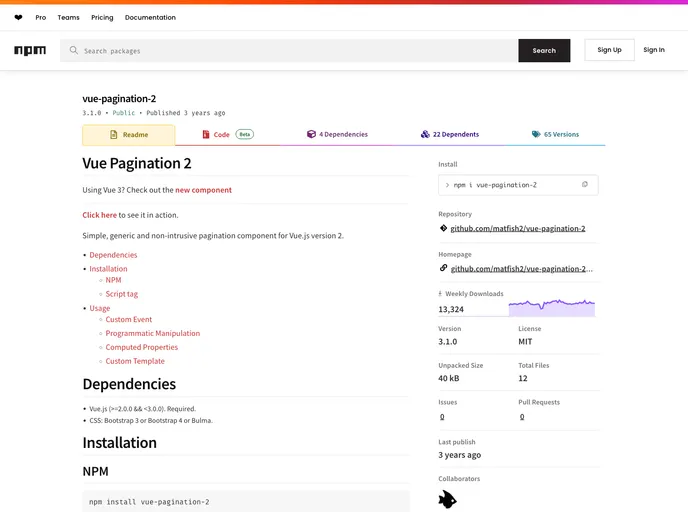Click the homepage chain-link icon
The width and height of the screenshot is (688, 512).
[x=443, y=268]
